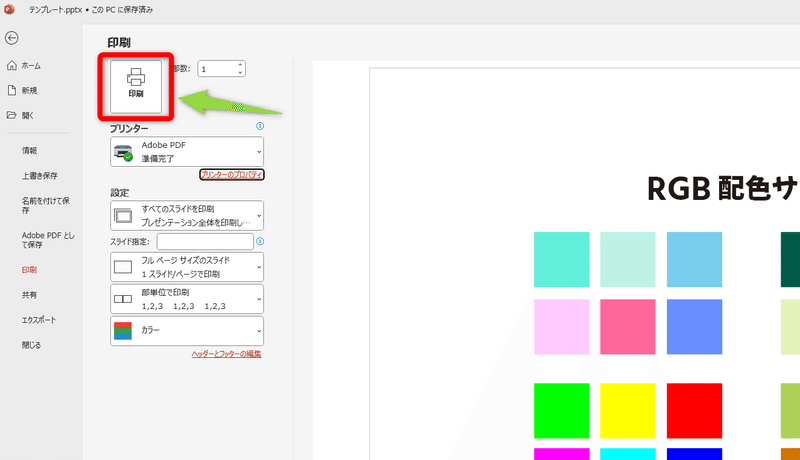Click the collated pages icon
The image size is (800, 460).
coord(123,299)
